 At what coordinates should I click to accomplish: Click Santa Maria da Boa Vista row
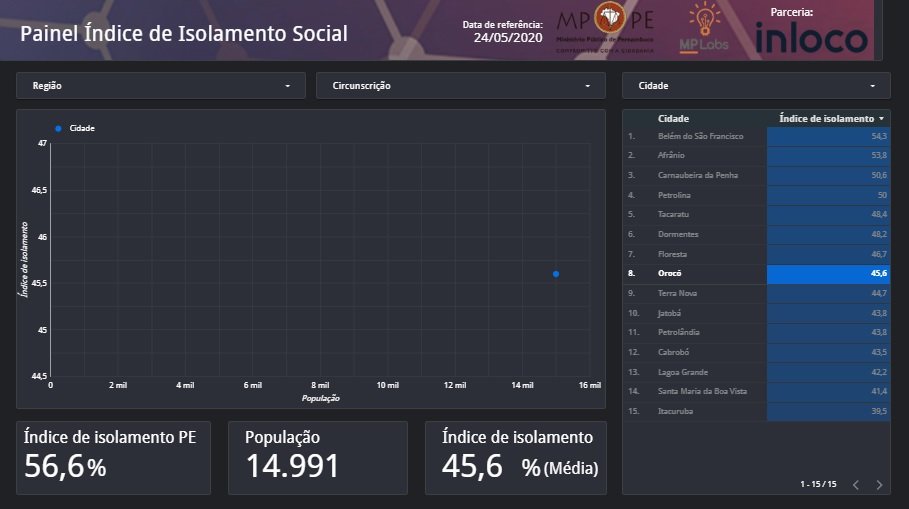[701, 391]
